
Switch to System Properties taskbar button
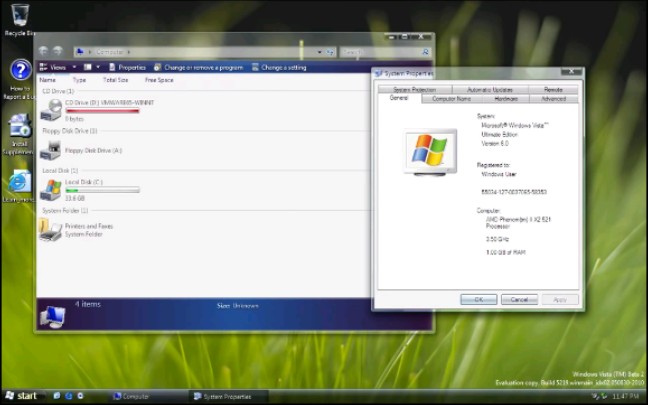pyautogui.click(x=229, y=396)
